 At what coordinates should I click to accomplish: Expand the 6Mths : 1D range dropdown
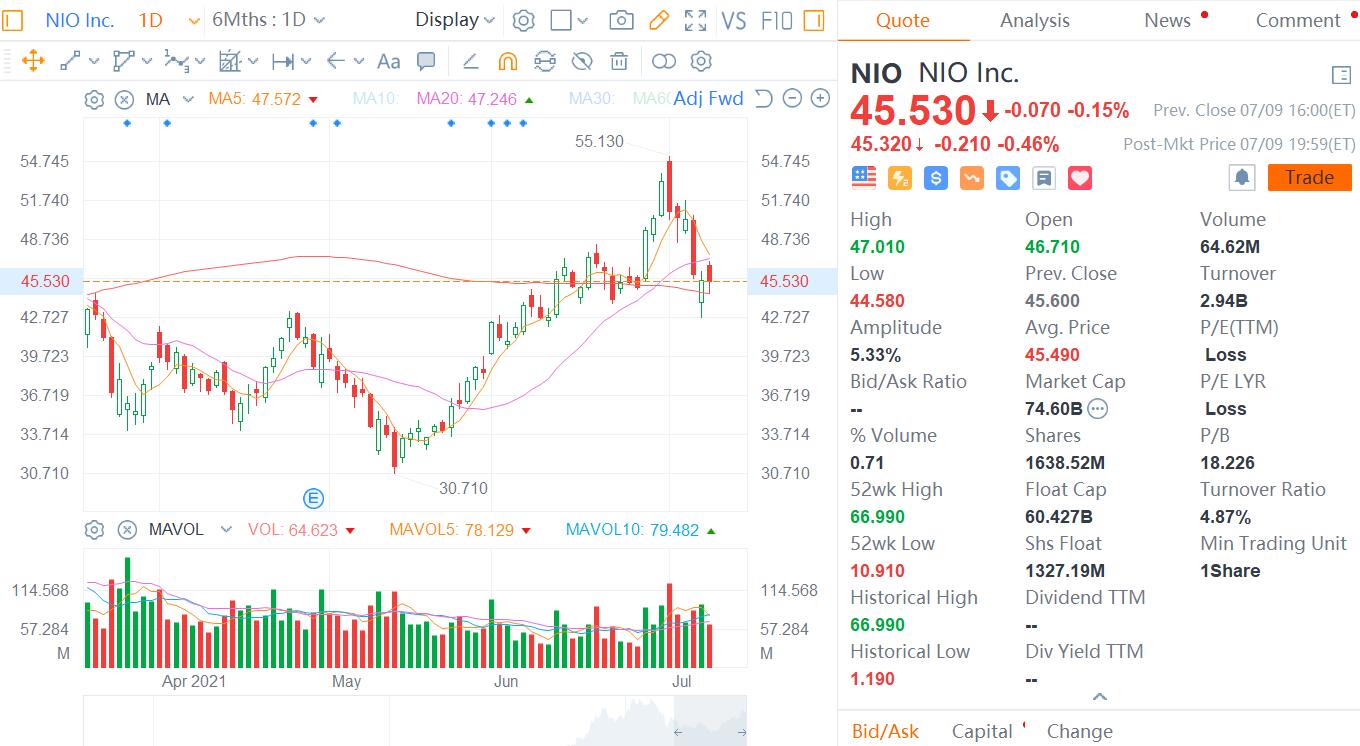[x=268, y=20]
